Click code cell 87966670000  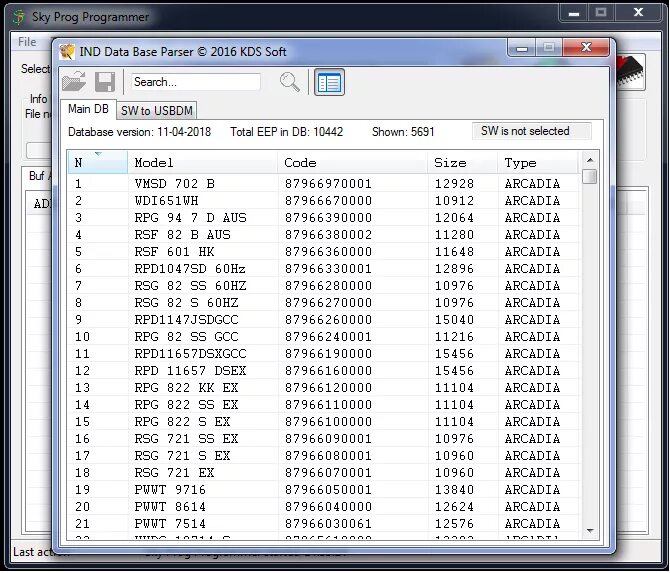pos(328,201)
